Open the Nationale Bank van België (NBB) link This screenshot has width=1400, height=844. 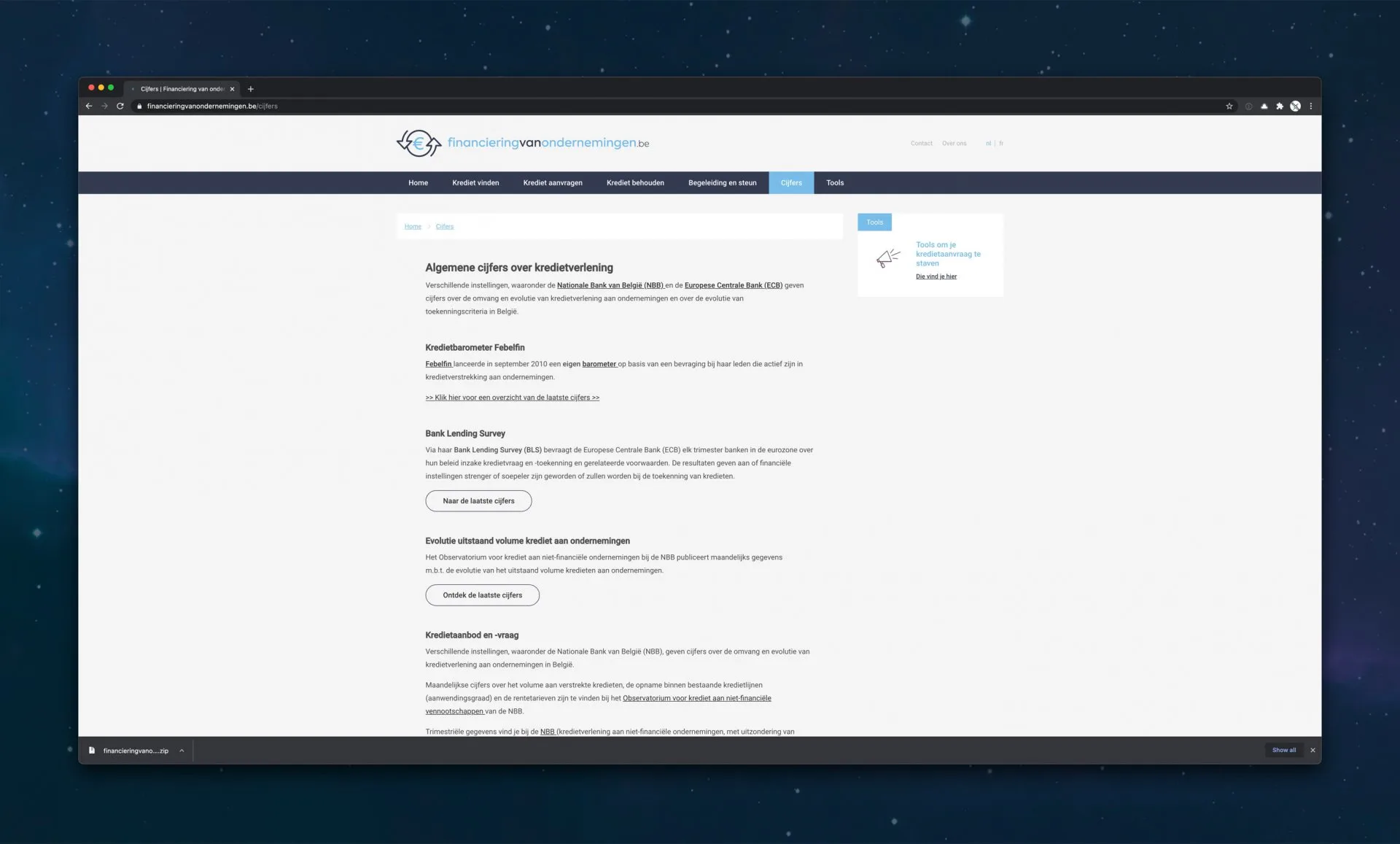click(610, 285)
